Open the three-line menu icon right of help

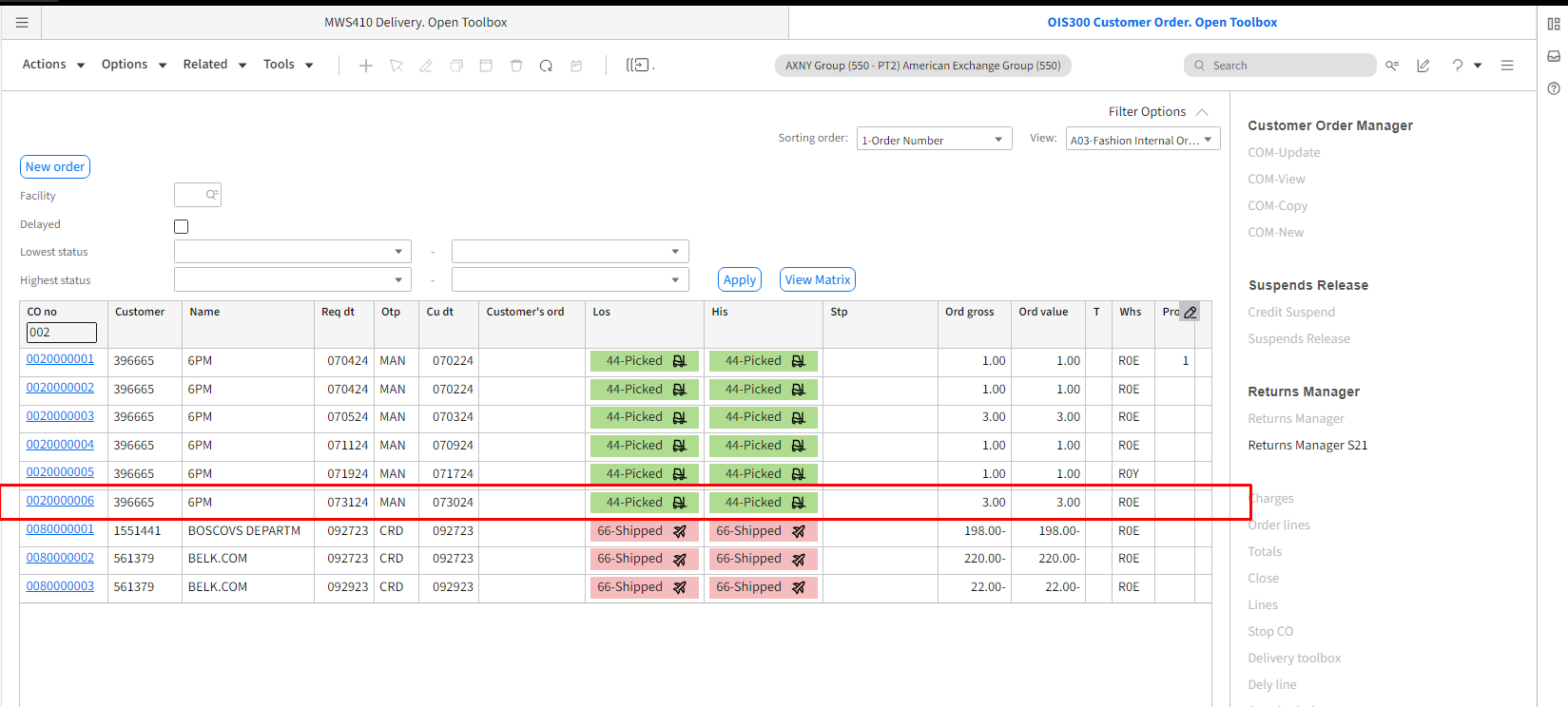click(1507, 66)
